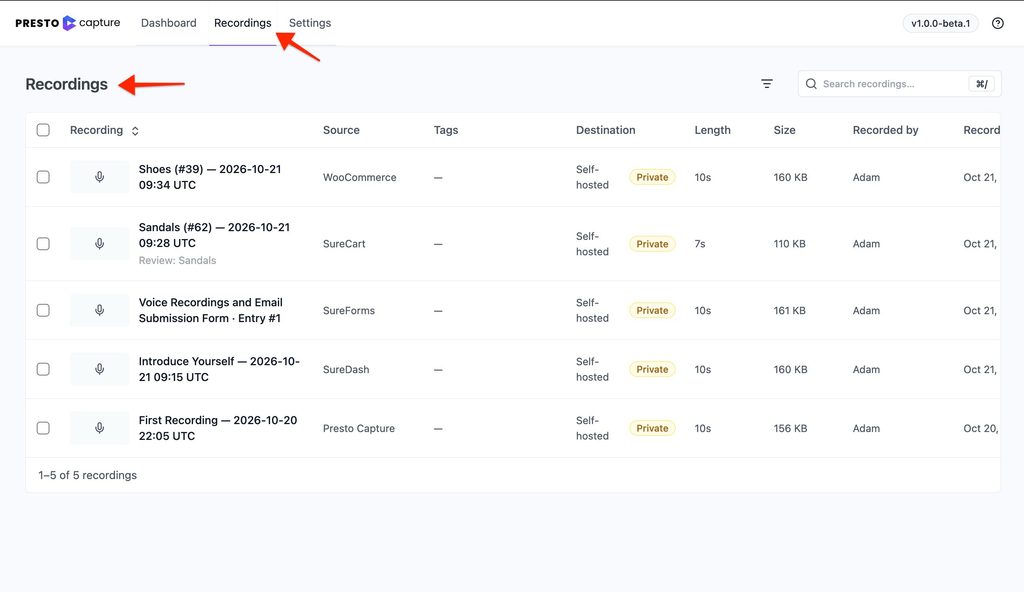The image size is (1024, 592).
Task: Click the Recorded by column header
Action: (x=886, y=130)
